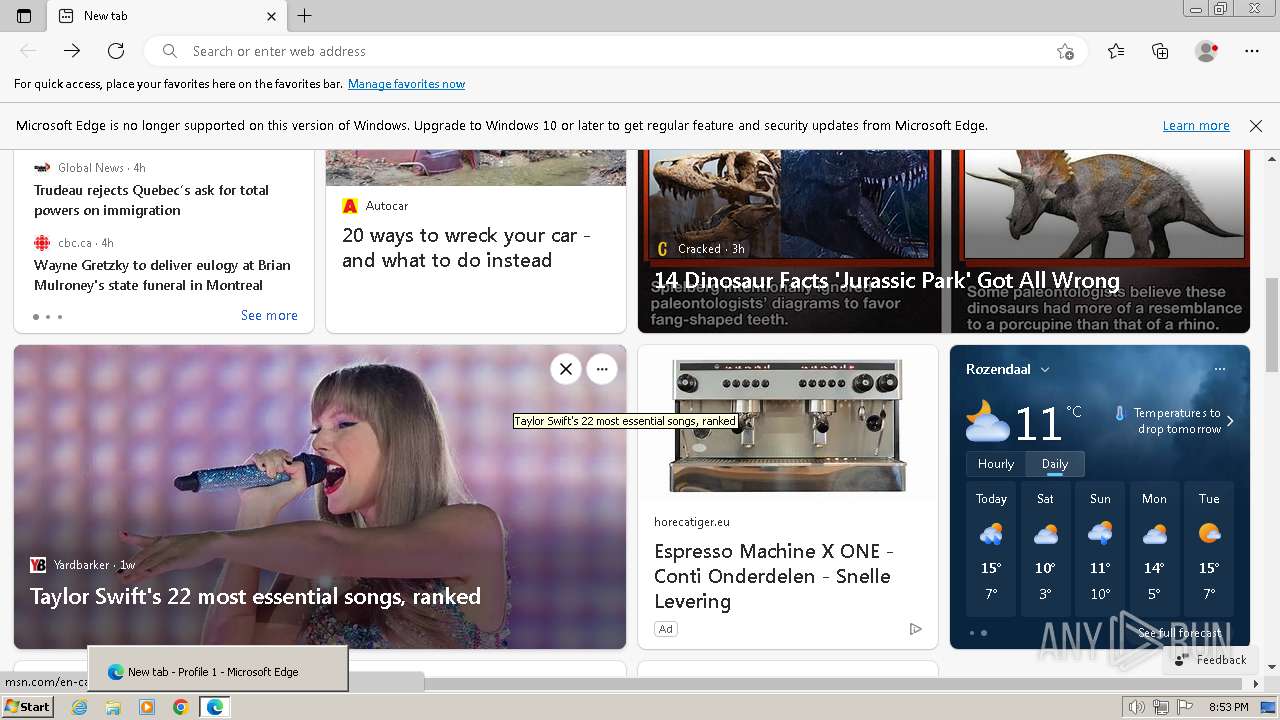
Task: Open the Collections icon
Action: click(x=1160, y=51)
